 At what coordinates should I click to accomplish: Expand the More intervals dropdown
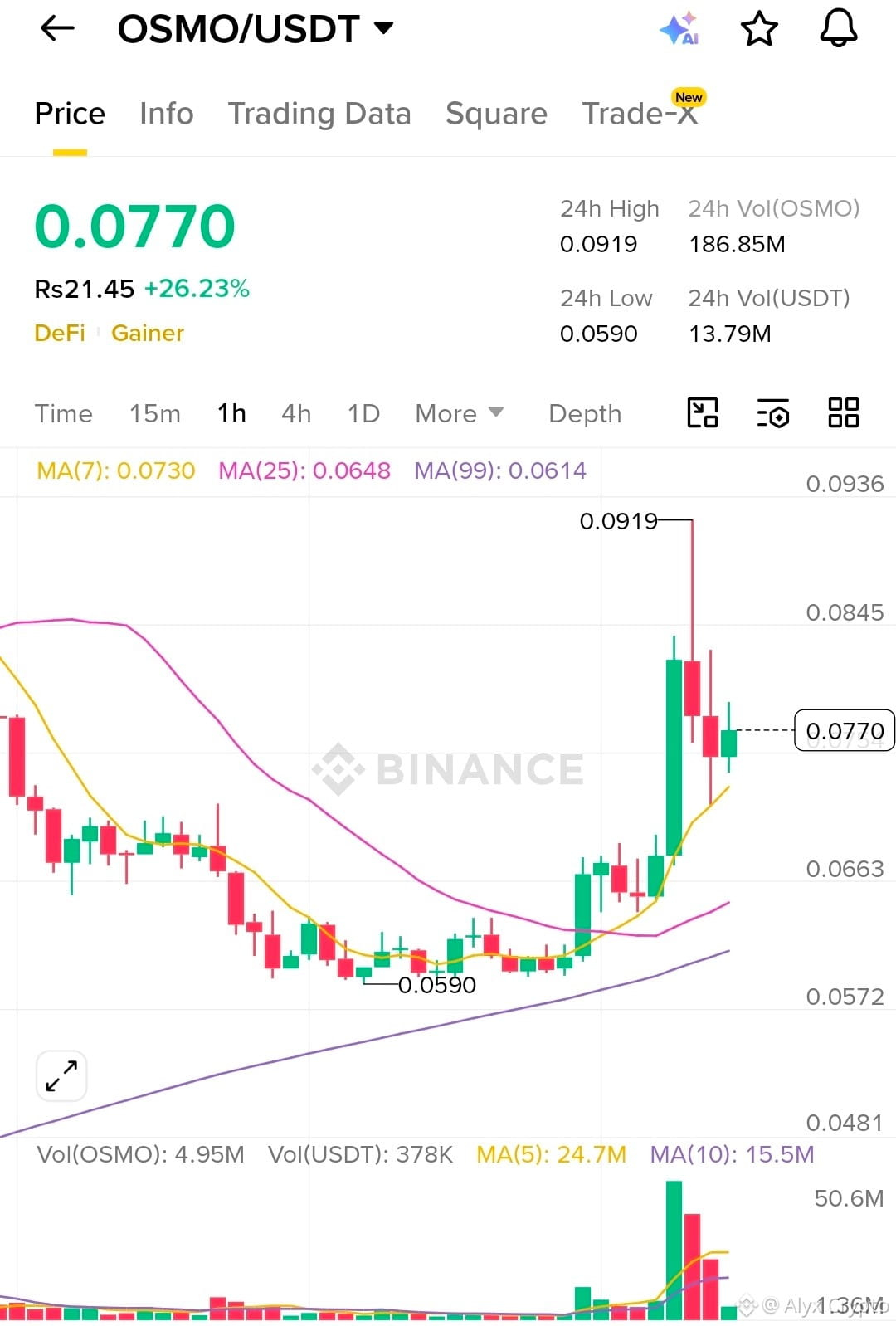coord(460,413)
